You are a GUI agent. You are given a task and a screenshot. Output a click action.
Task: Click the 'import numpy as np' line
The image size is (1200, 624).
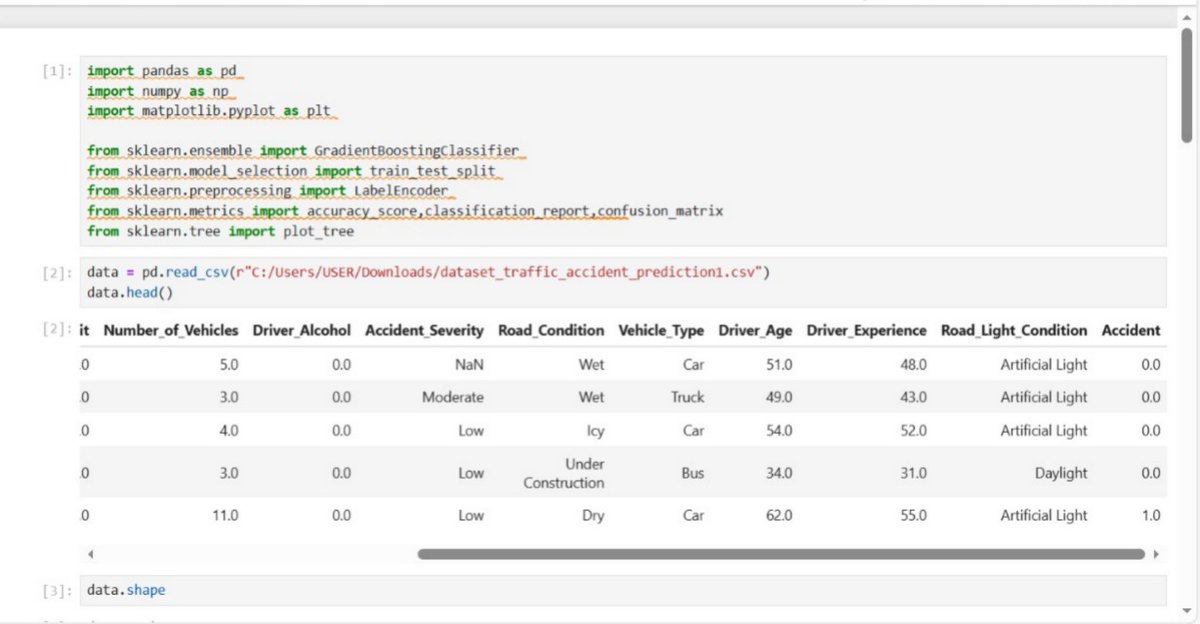[x=159, y=91]
